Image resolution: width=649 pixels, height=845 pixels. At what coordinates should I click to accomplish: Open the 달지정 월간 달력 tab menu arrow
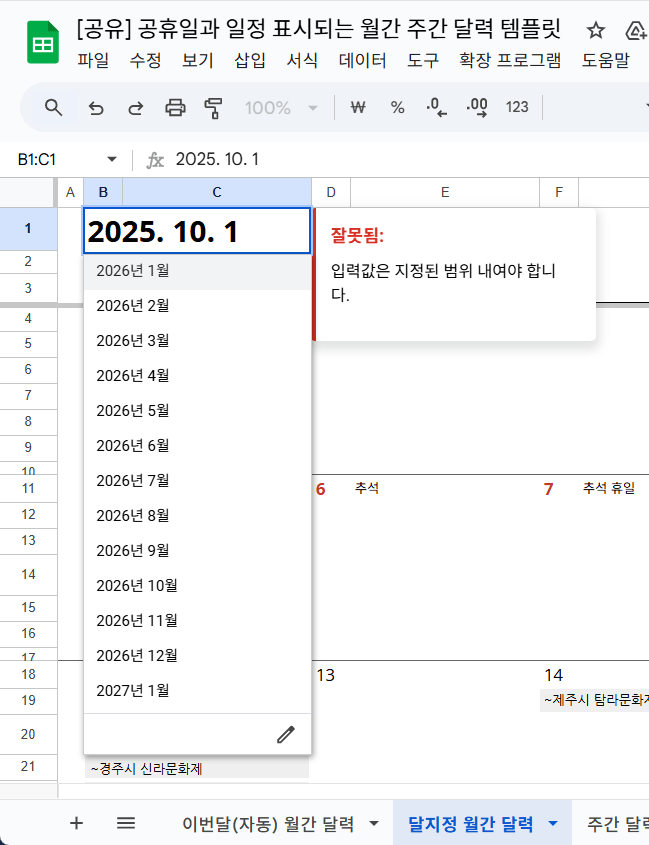[552, 824]
